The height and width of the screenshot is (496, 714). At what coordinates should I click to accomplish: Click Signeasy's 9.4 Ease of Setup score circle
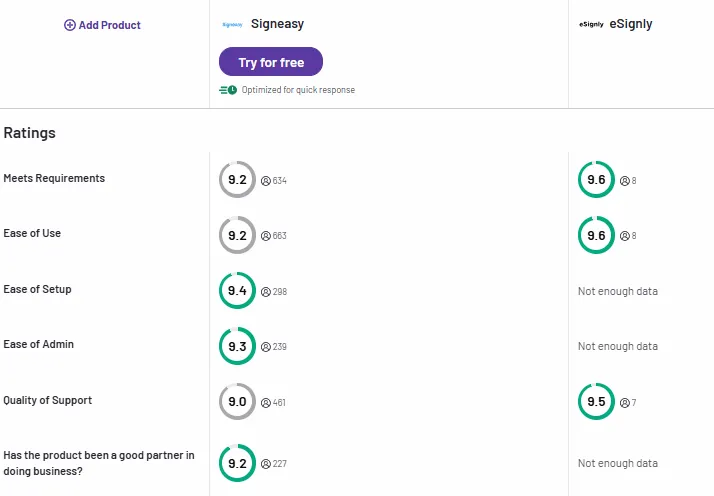pos(237,291)
